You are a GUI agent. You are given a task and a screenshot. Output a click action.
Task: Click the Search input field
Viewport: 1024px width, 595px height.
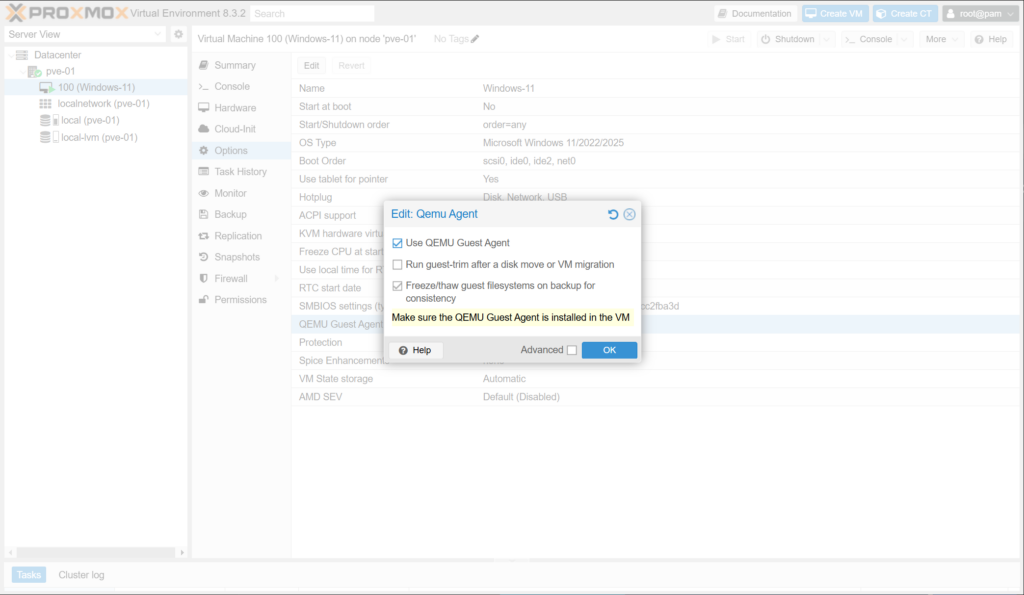coord(312,14)
